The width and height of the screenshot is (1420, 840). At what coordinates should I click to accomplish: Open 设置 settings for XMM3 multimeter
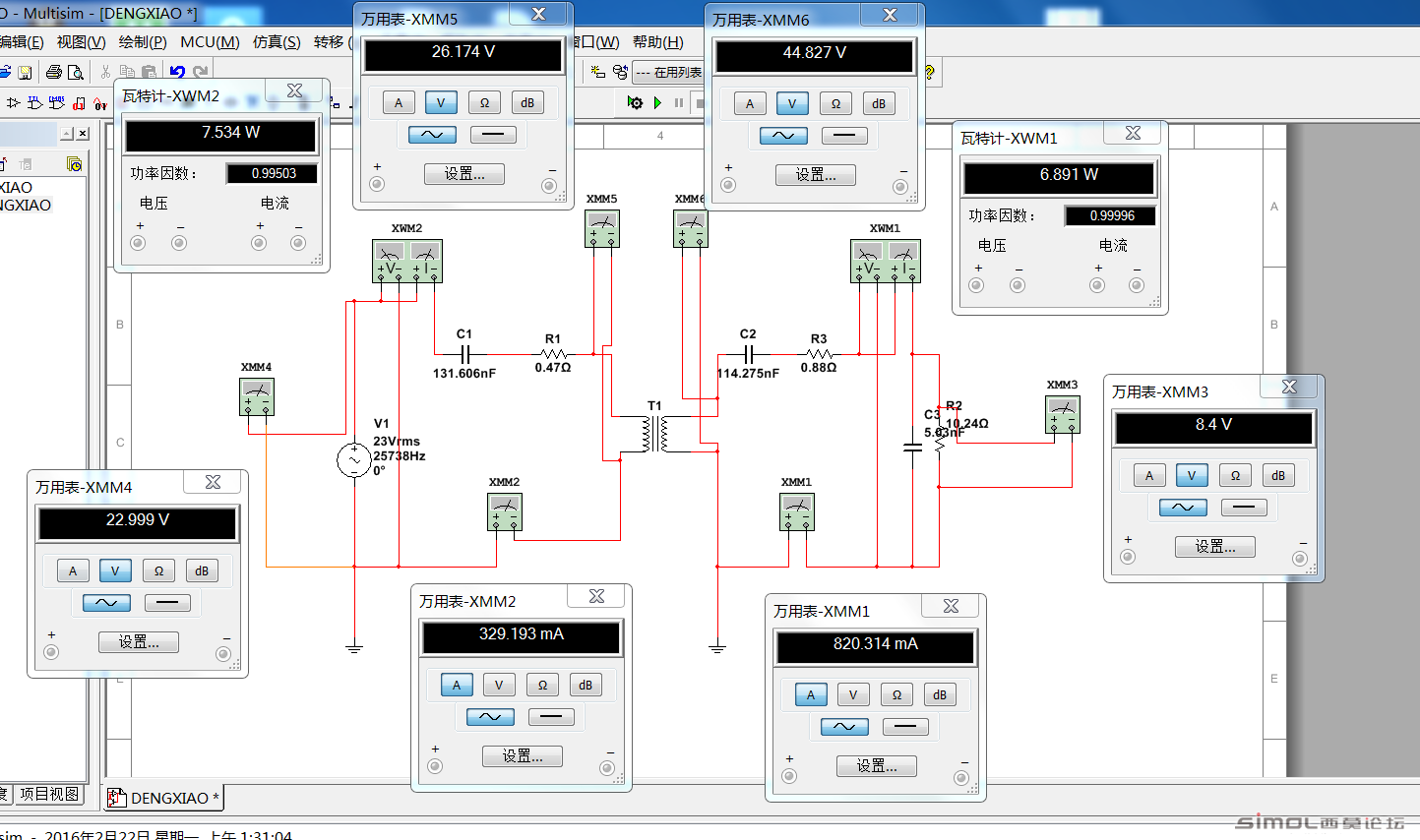(x=1215, y=547)
